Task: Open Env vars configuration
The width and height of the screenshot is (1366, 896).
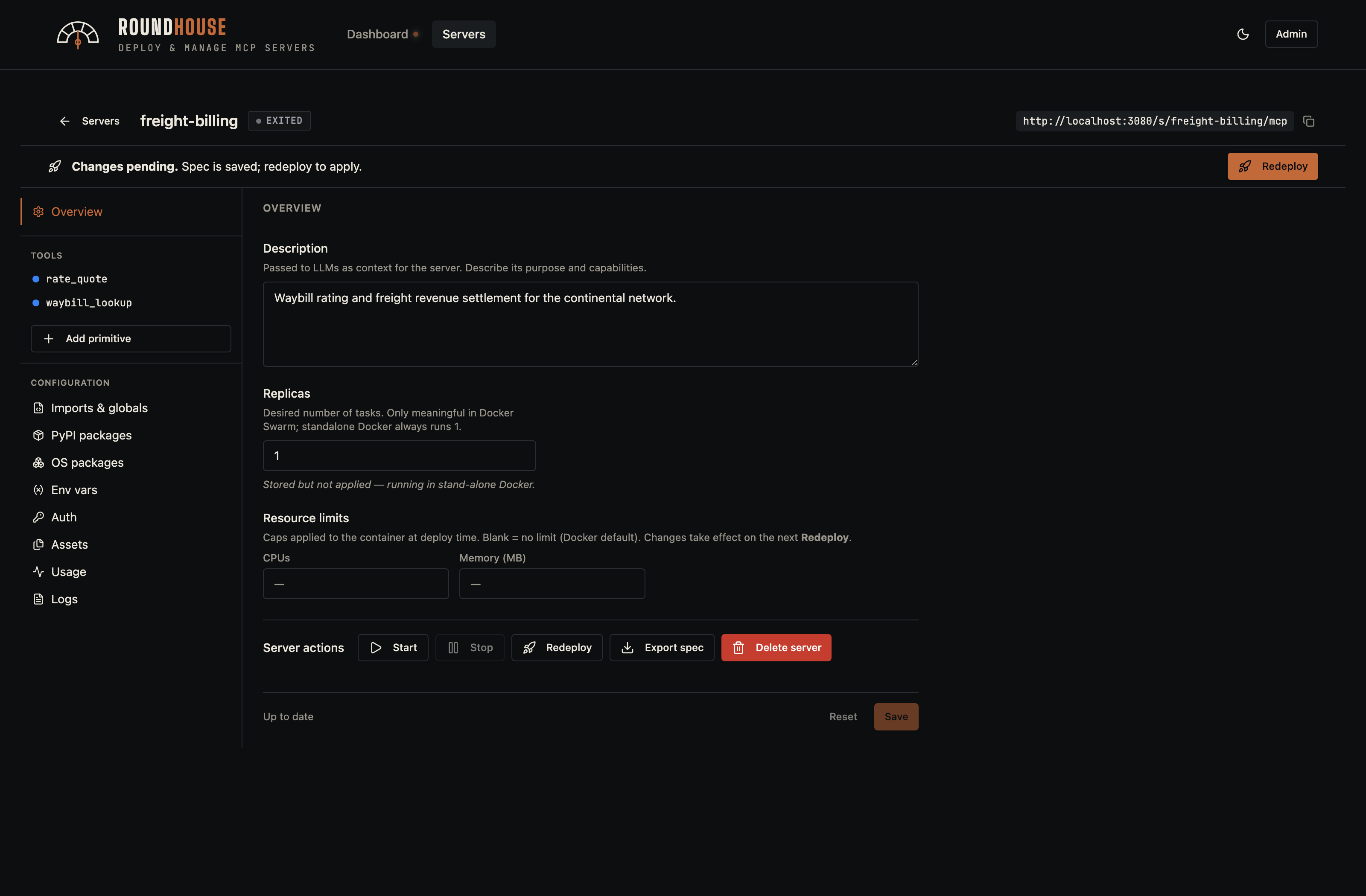Action: [x=131, y=490]
